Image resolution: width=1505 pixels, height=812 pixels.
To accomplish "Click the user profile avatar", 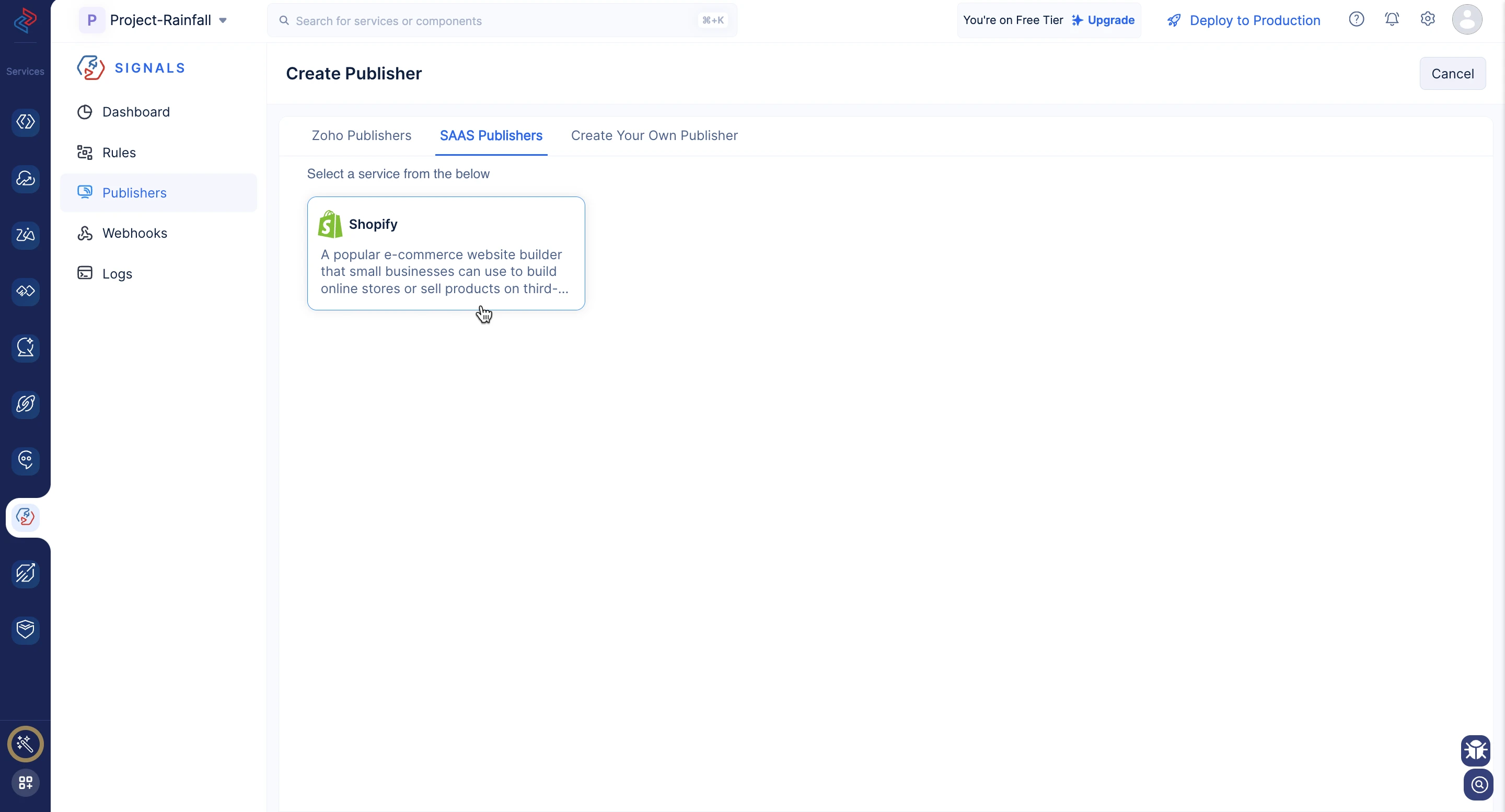I will coord(1466,20).
